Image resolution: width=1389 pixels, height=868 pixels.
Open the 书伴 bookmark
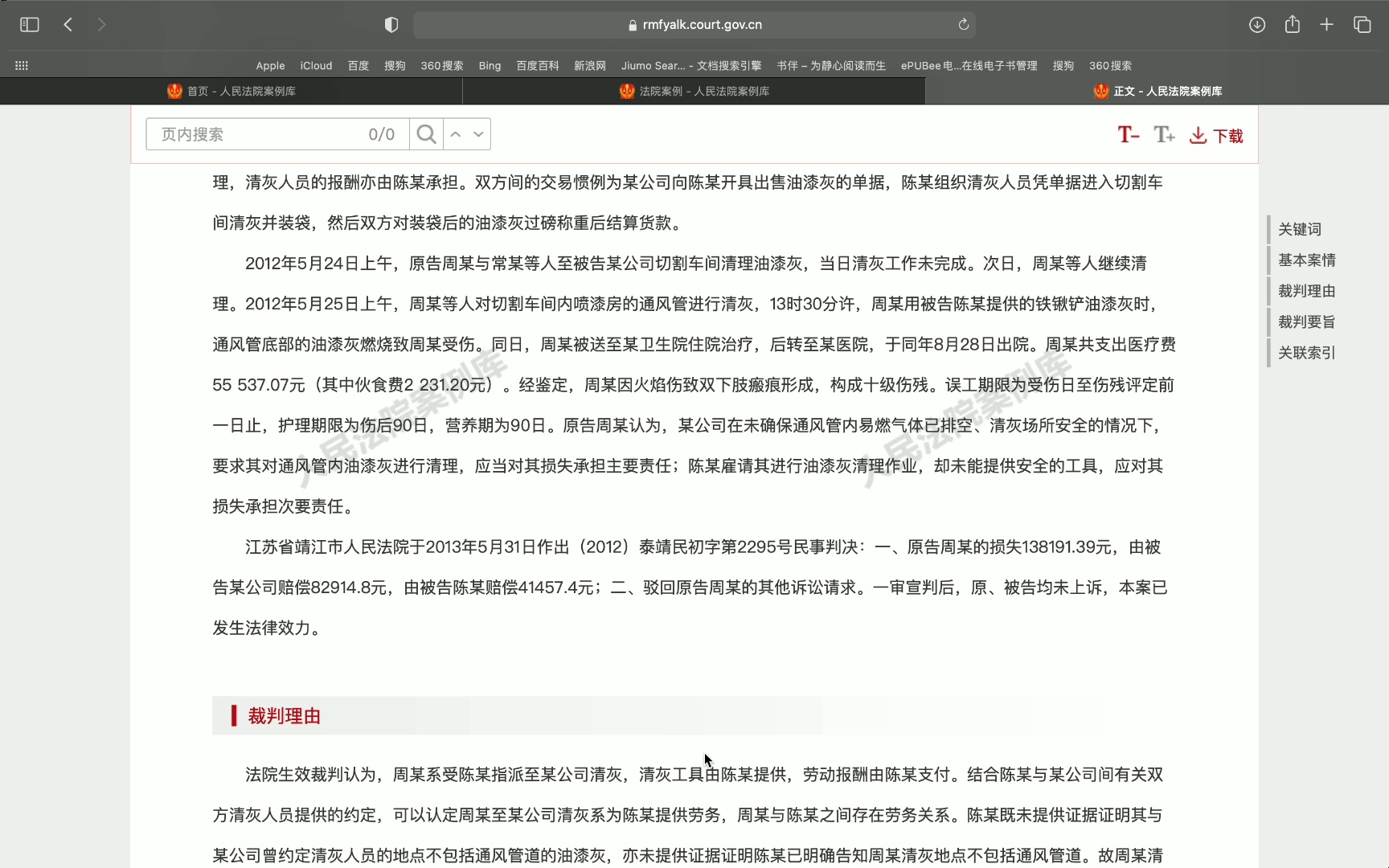pos(831,66)
